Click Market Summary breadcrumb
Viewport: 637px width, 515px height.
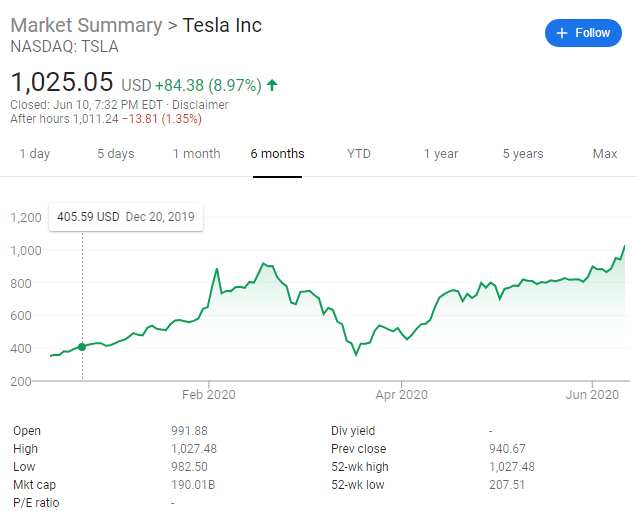coord(86,25)
